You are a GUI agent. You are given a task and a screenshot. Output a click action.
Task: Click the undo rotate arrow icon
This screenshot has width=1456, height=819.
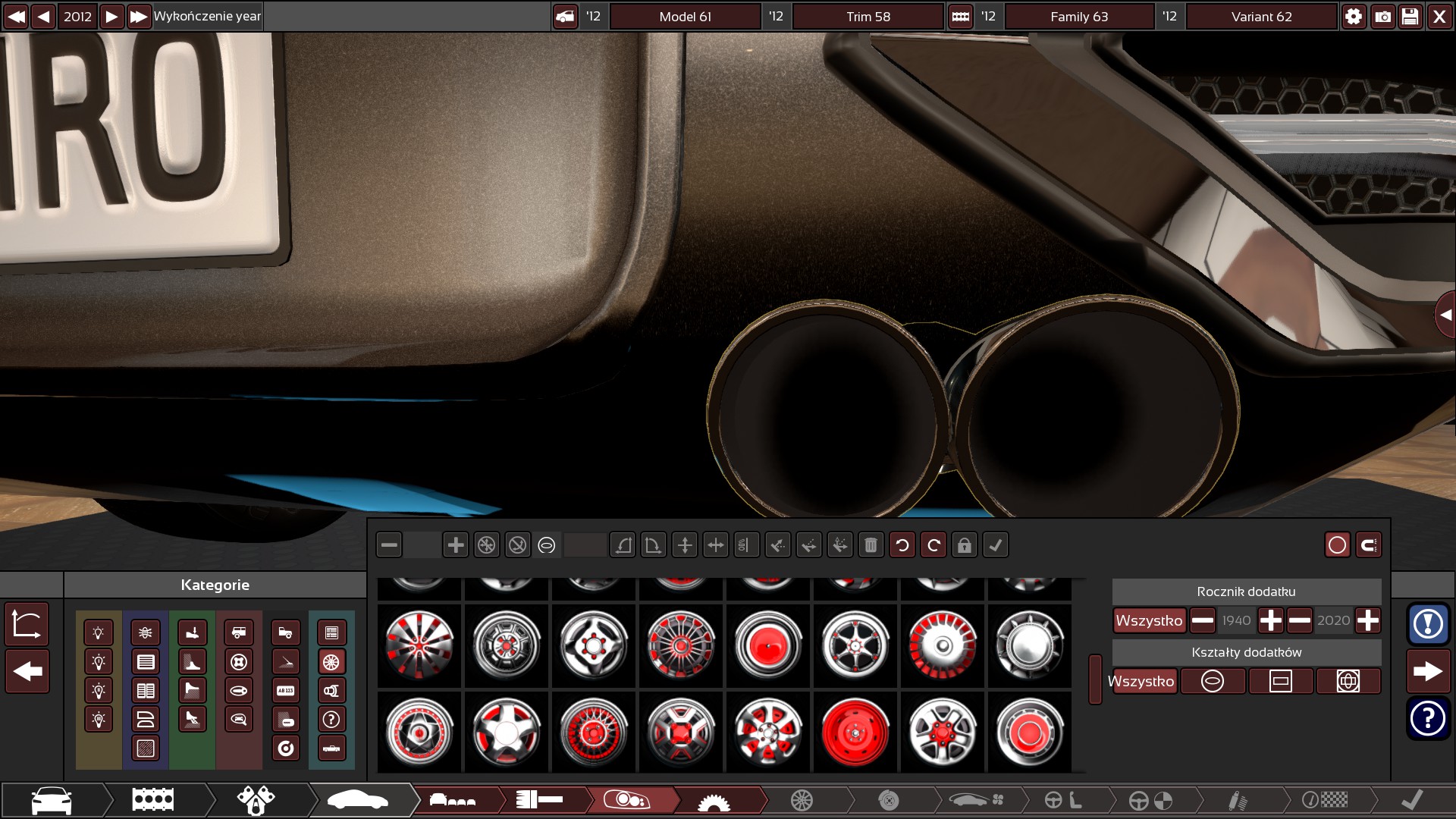point(902,545)
